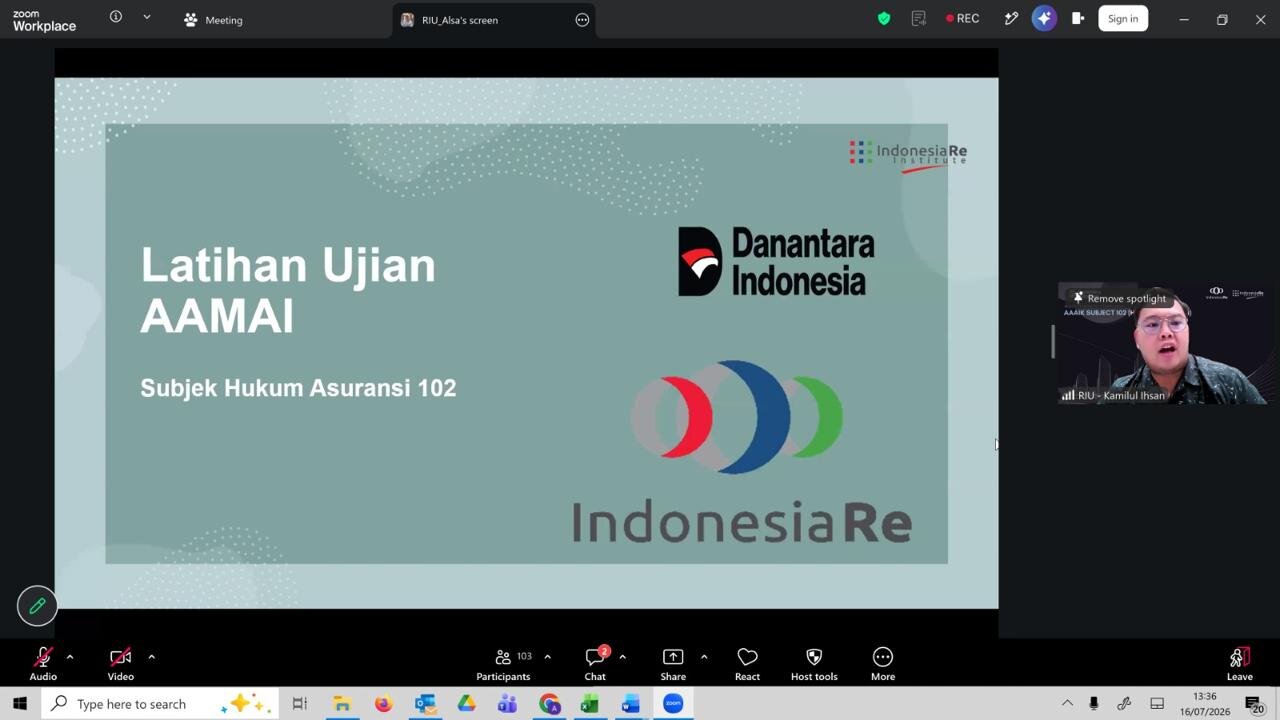The height and width of the screenshot is (720, 1280).
Task: Select the Zoom taskbar icon
Action: pos(673,704)
